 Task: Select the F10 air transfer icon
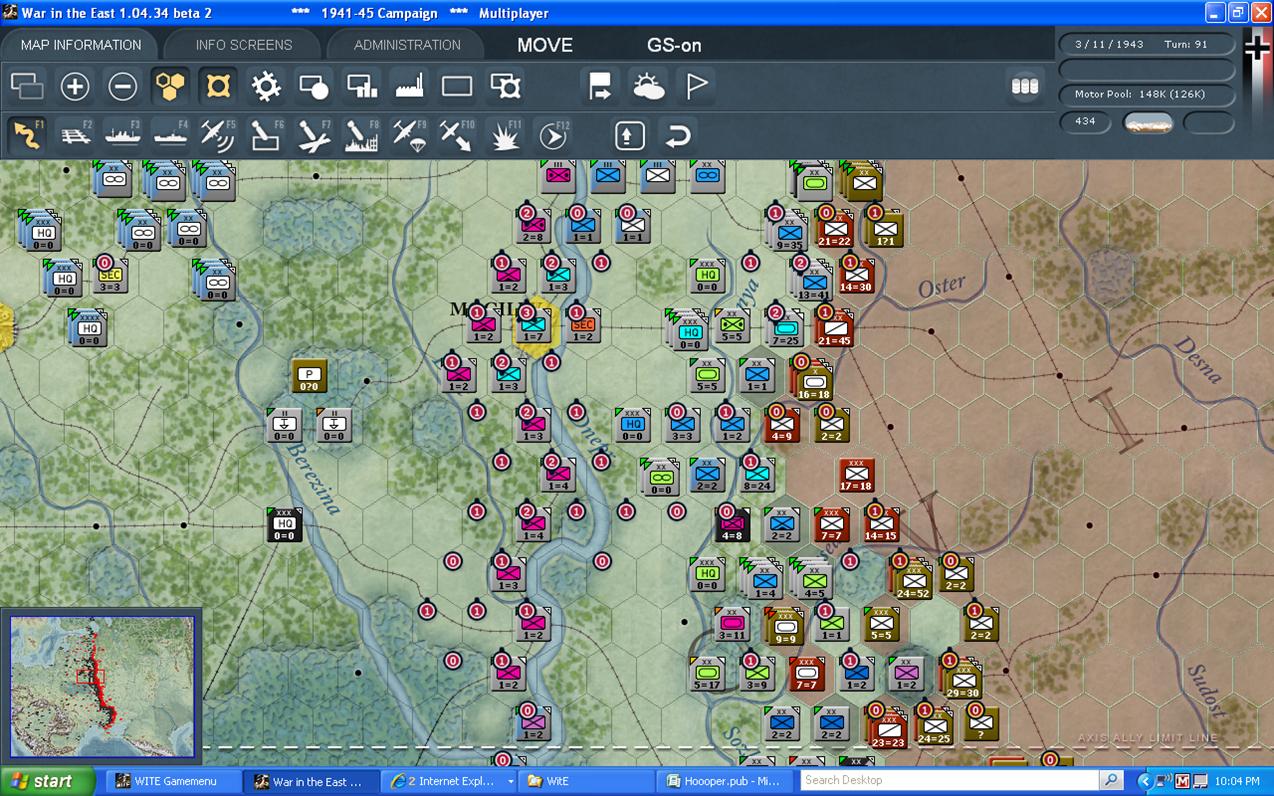(457, 135)
